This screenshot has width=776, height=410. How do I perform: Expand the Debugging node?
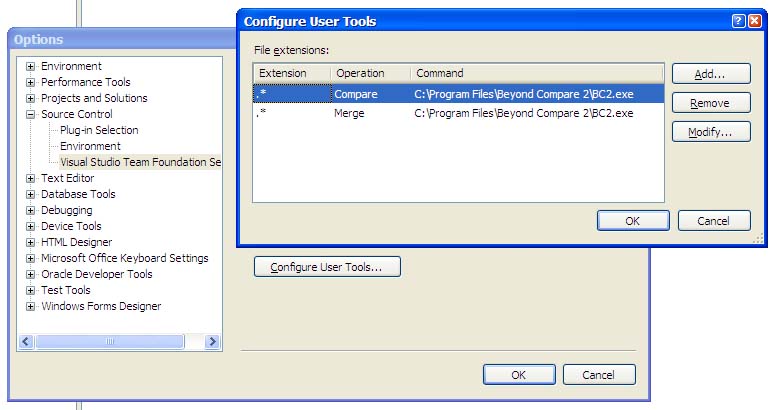pyautogui.click(x=30, y=210)
